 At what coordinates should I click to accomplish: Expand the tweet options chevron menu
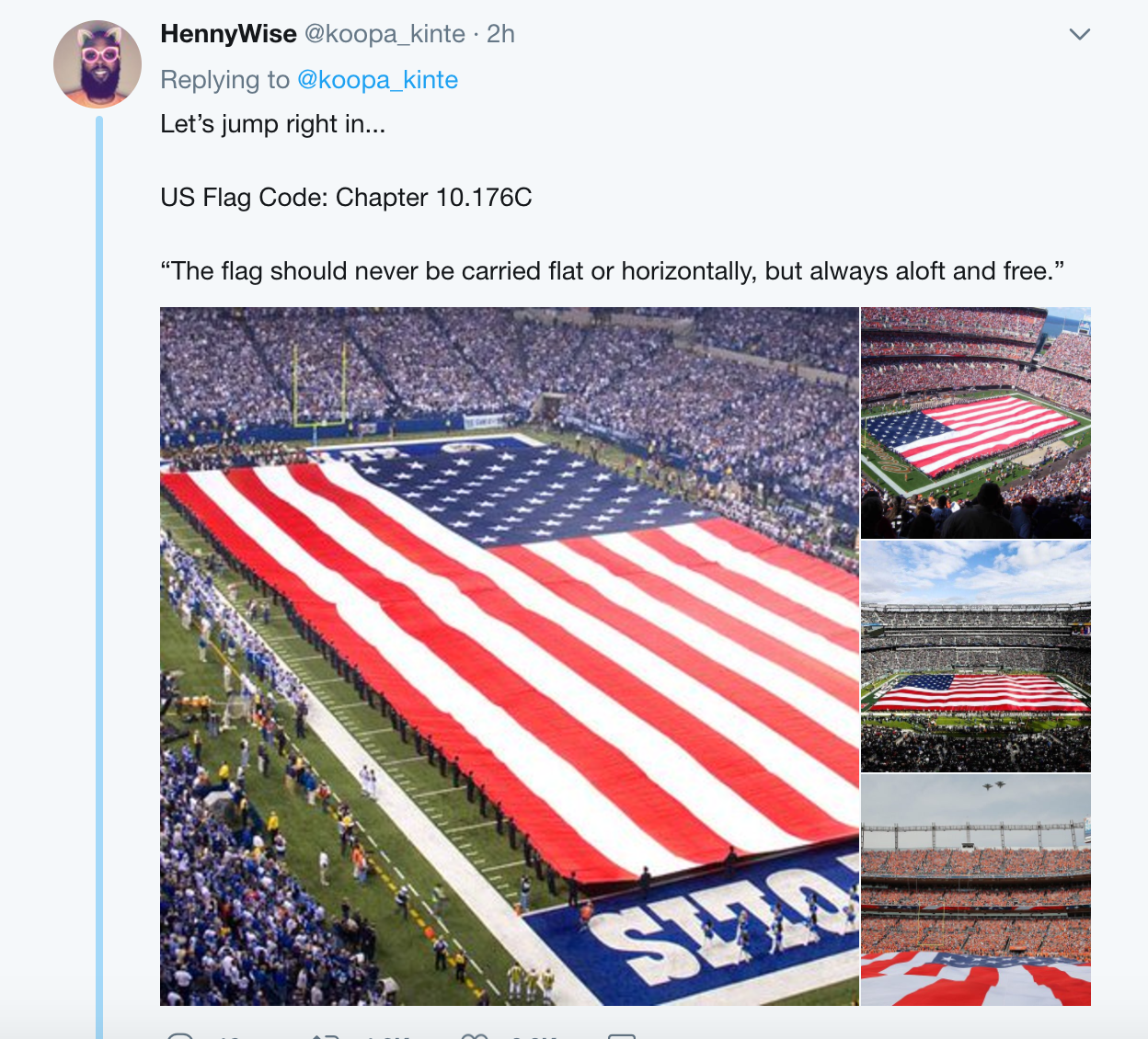1079,34
